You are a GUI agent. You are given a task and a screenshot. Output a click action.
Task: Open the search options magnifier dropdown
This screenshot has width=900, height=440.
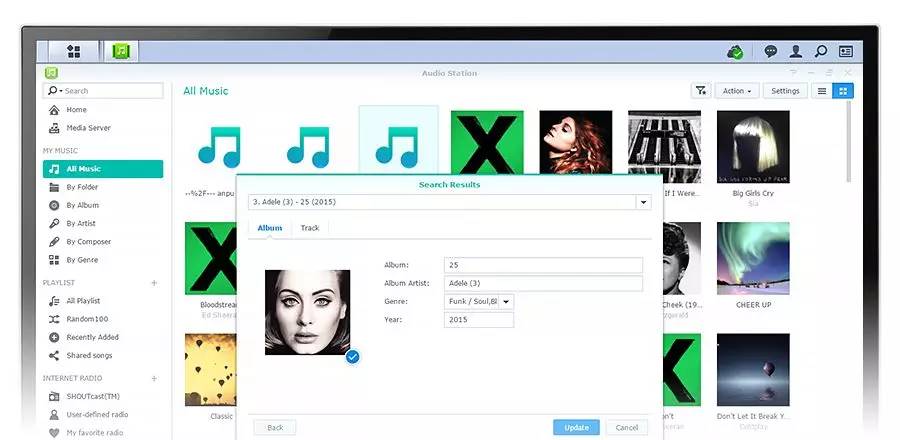(x=55, y=91)
